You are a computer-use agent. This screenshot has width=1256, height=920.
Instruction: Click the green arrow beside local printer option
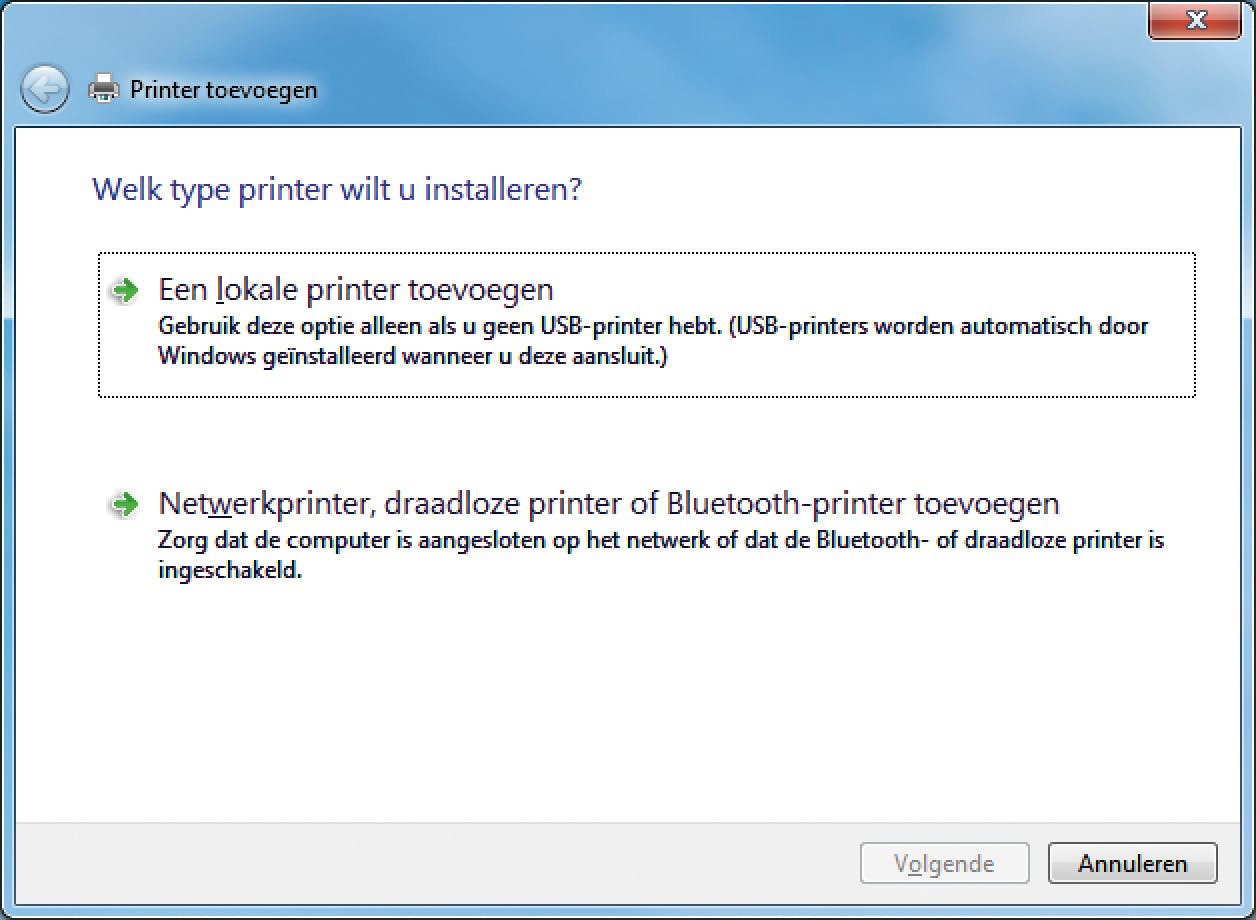pos(125,290)
